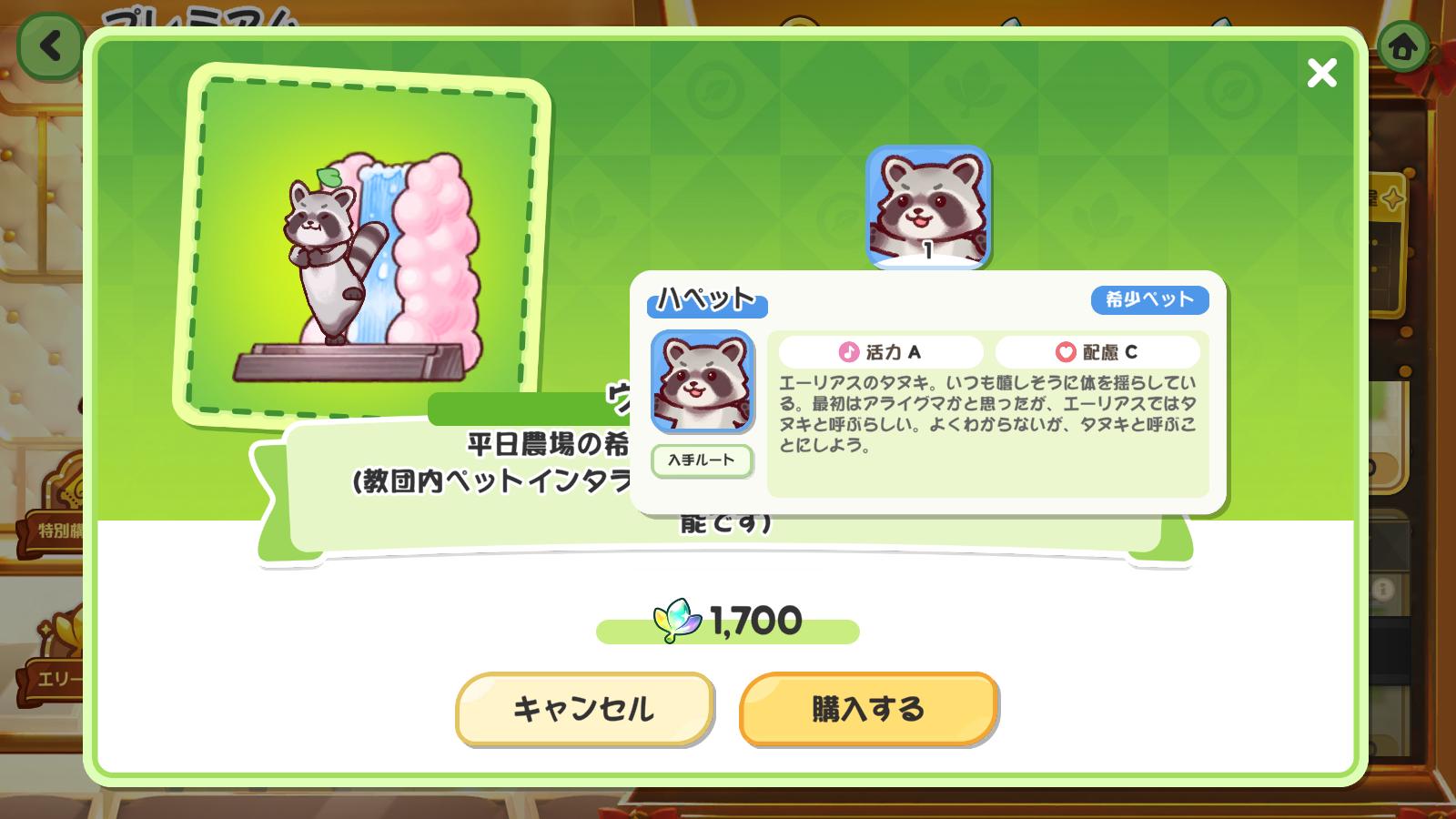The width and height of the screenshot is (1456, 819).
Task: Select the raccoon portrait in pet tooltip
Action: coord(703,381)
